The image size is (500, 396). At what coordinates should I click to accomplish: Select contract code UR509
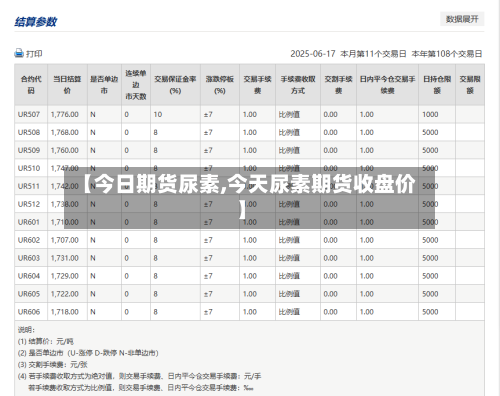29,150
